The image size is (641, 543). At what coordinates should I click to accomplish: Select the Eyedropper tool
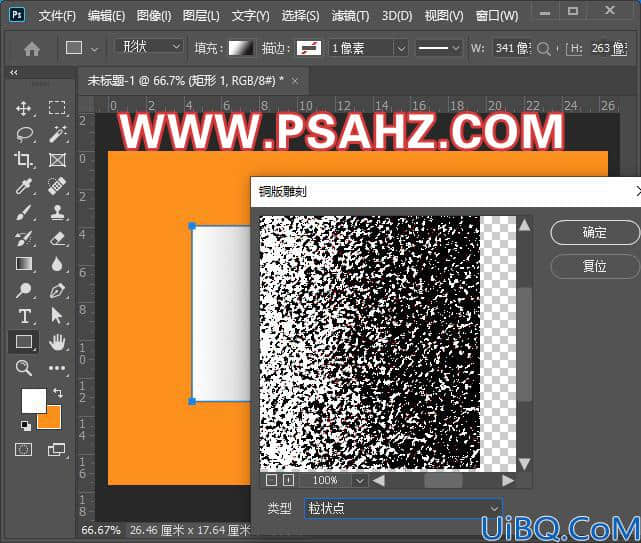(23, 186)
